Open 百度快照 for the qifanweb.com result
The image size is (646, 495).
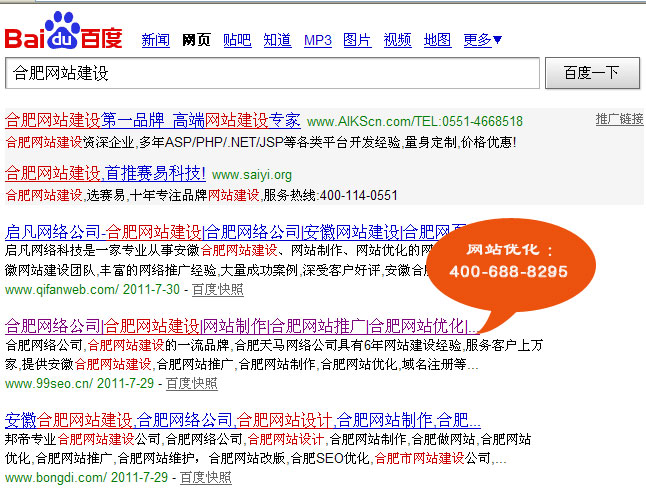pyautogui.click(x=218, y=289)
